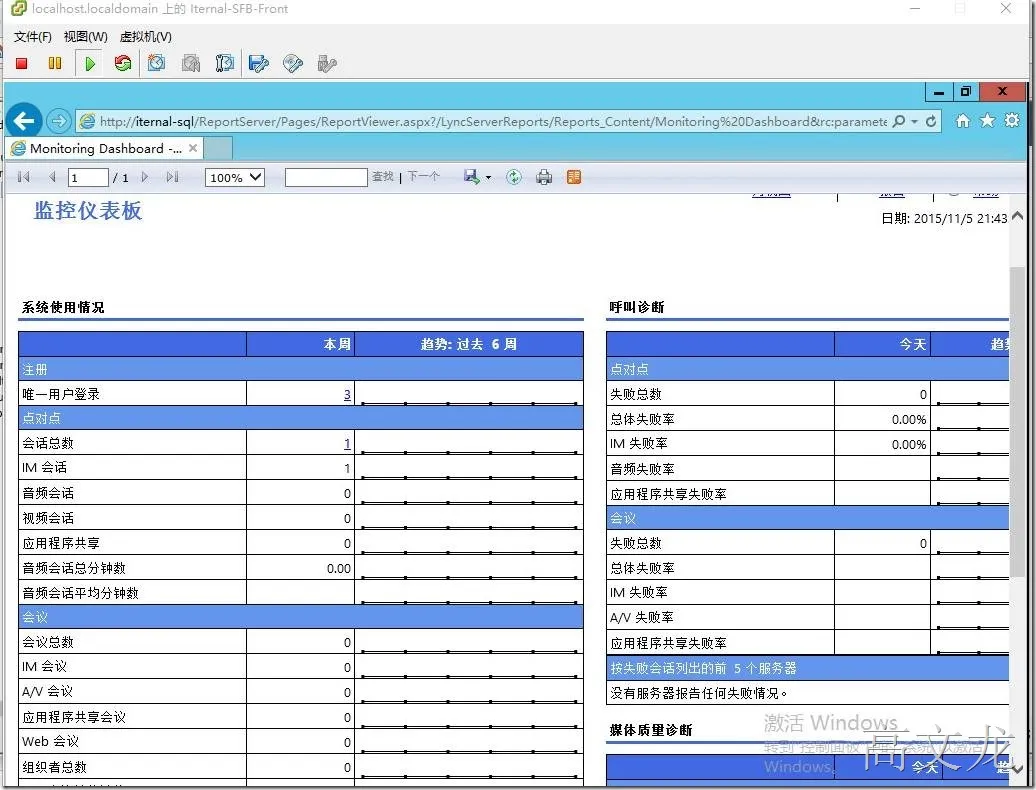Go to previous report page
The height and width of the screenshot is (790, 1036).
point(52,177)
